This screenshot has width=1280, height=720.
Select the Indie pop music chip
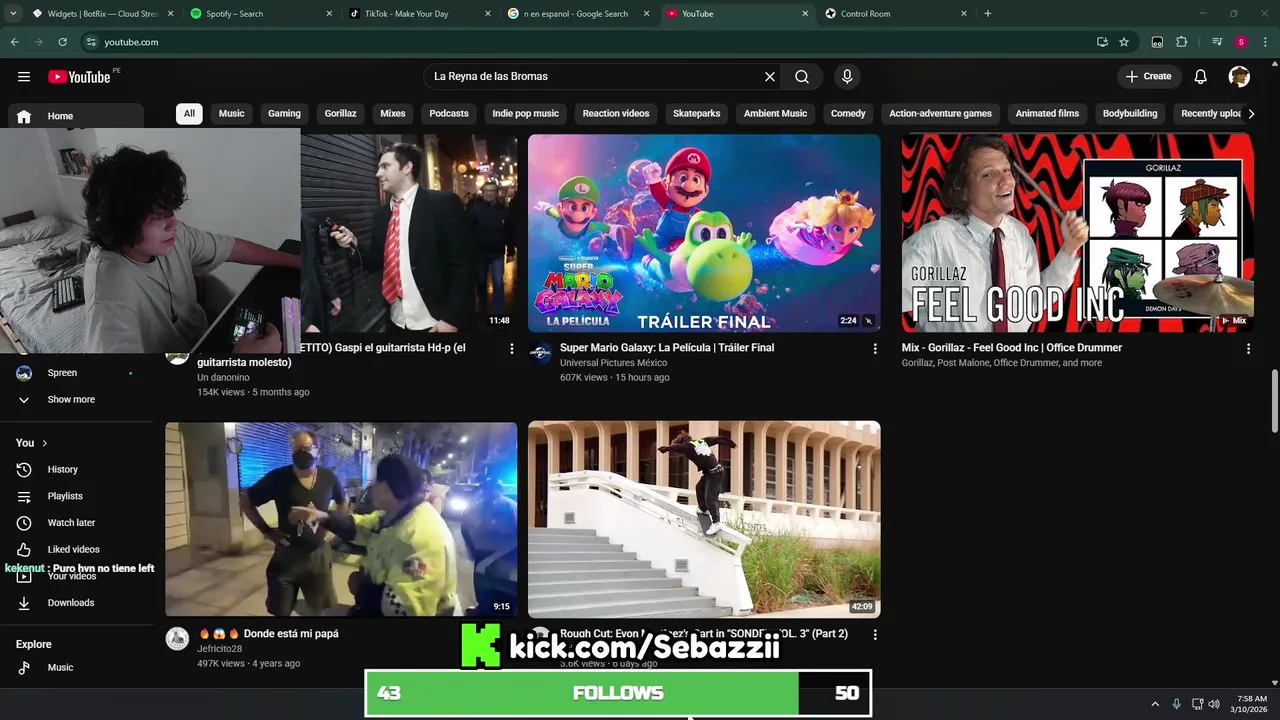[x=525, y=113]
